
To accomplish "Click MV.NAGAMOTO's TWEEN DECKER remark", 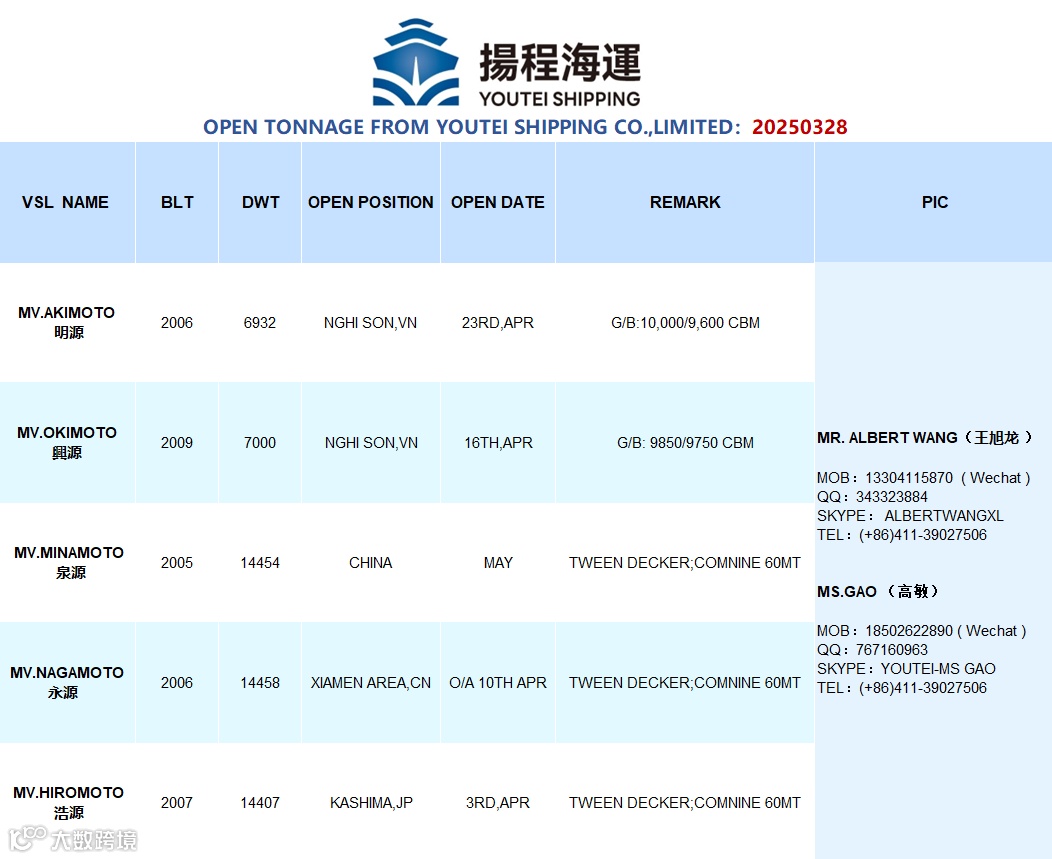I will tap(684, 683).
